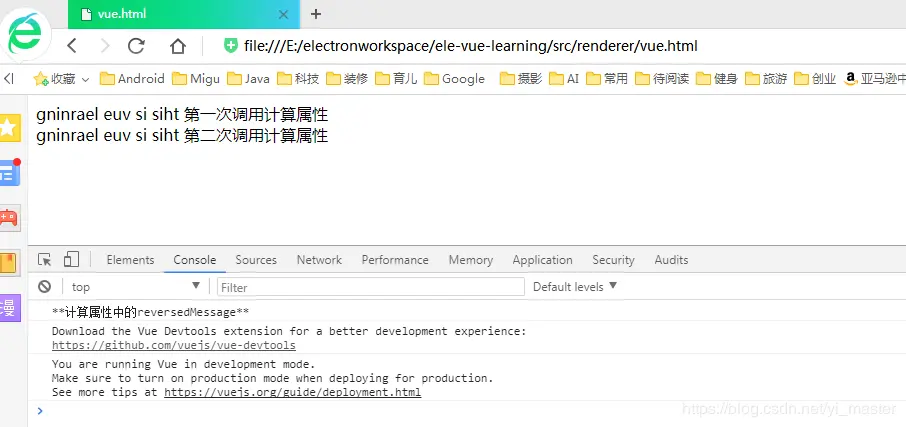This screenshot has width=906, height=427.
Task: Collapse bookmarks bar with left arrow icon
Action: pyautogui.click(x=9, y=79)
